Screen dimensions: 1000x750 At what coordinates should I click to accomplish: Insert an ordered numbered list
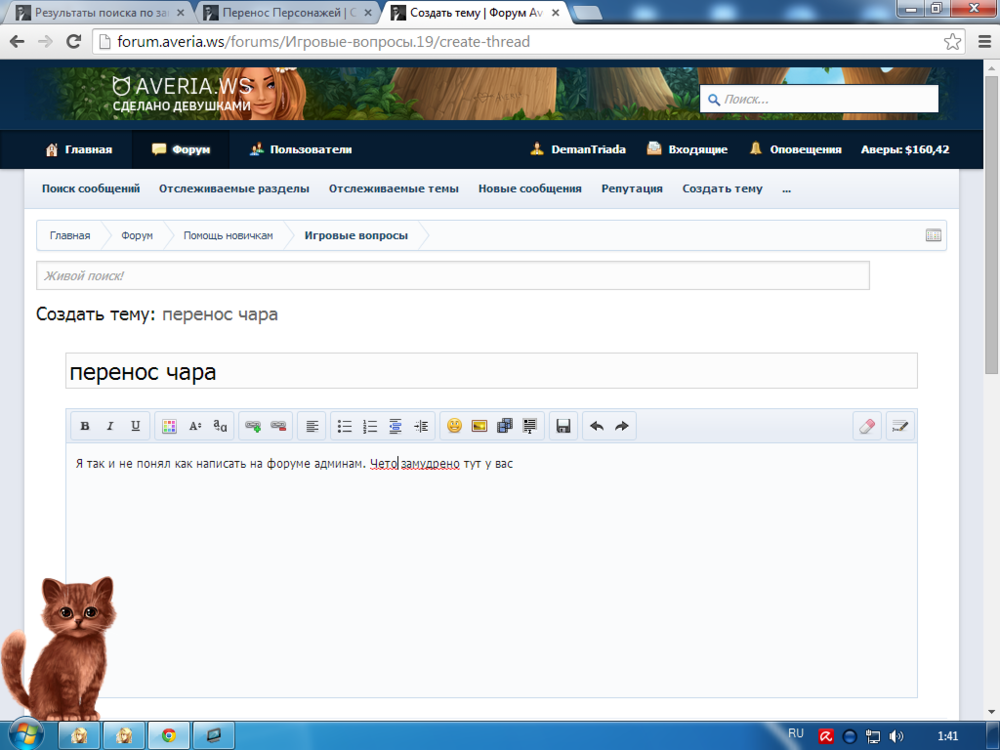(370, 426)
